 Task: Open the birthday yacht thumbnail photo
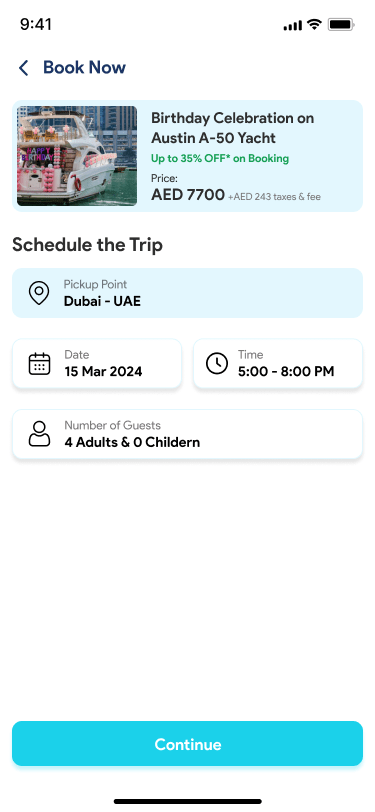(77, 156)
